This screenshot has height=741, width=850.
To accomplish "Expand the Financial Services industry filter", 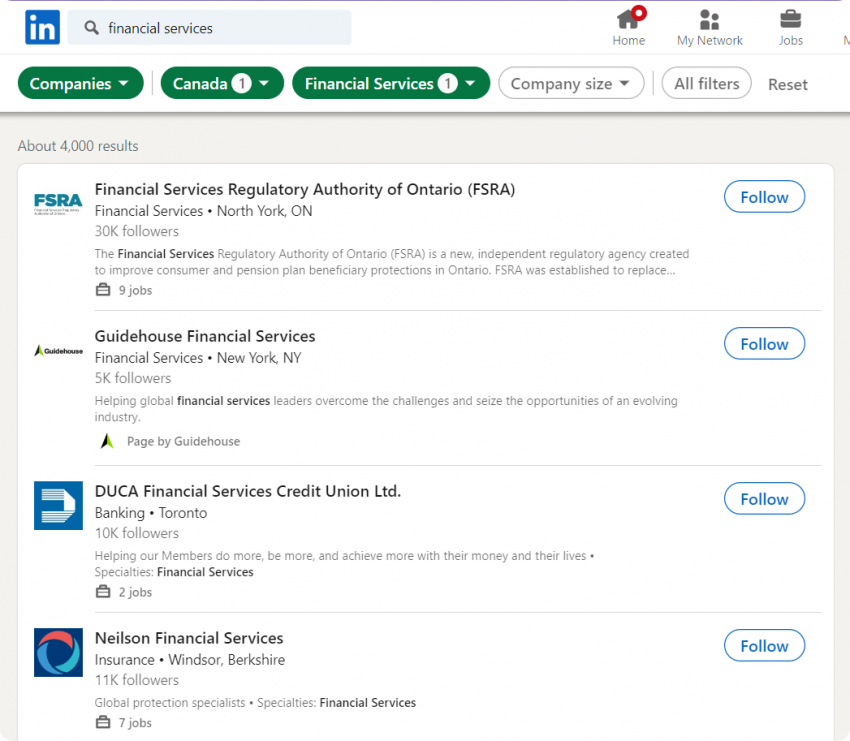I will coord(391,83).
